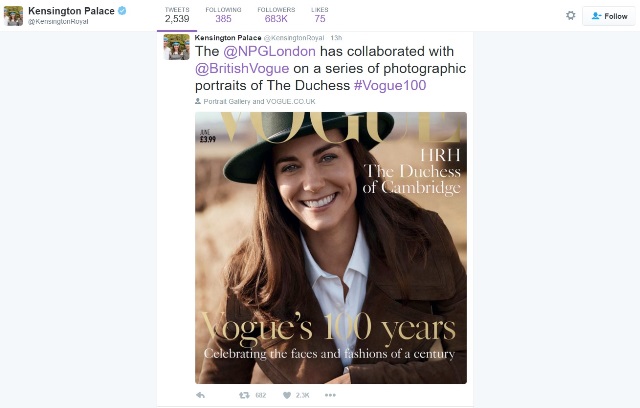View the Followers tab showing 683K
Viewport: 640px width, 408px height.
tap(274, 14)
